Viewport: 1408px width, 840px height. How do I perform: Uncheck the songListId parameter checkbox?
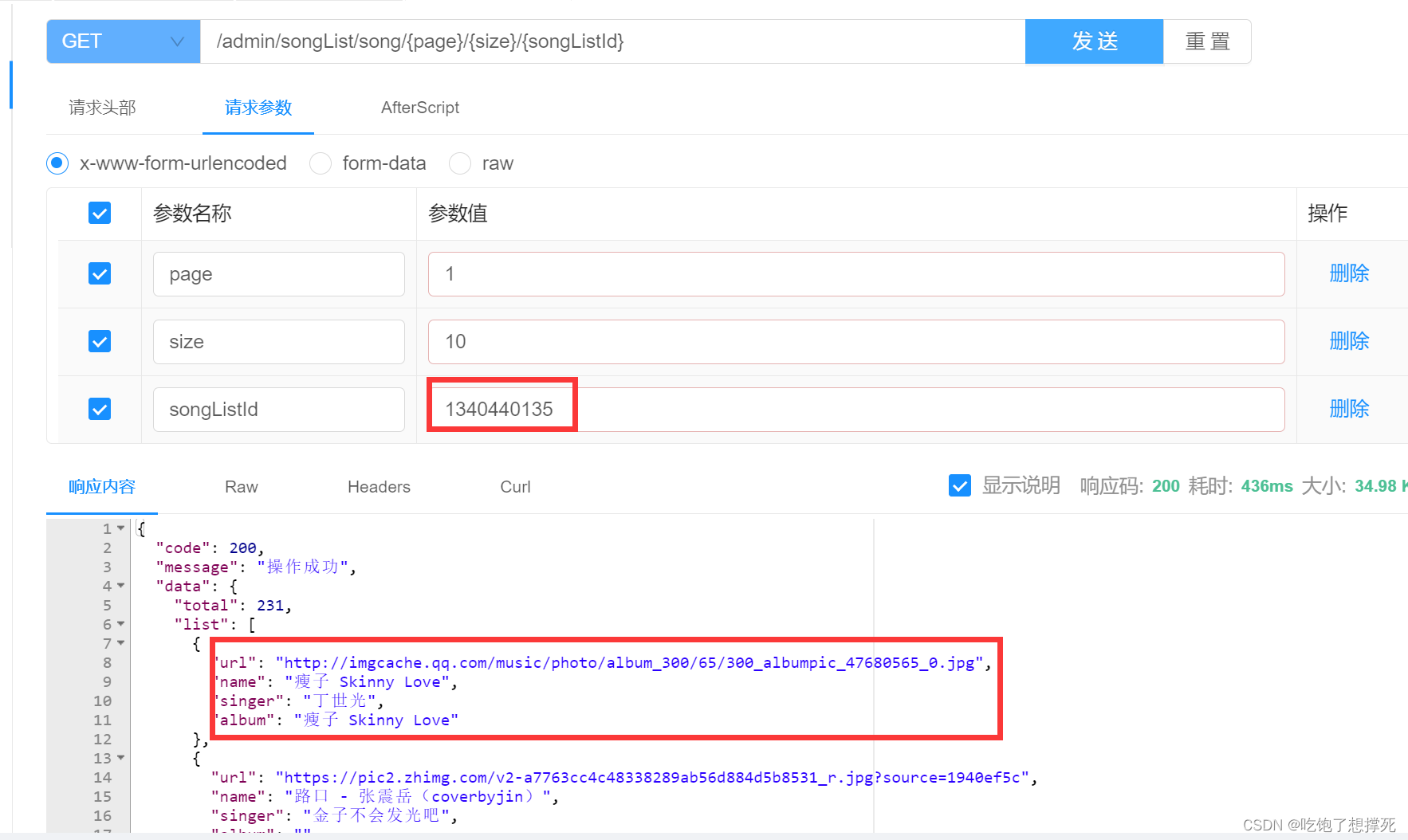pos(100,409)
